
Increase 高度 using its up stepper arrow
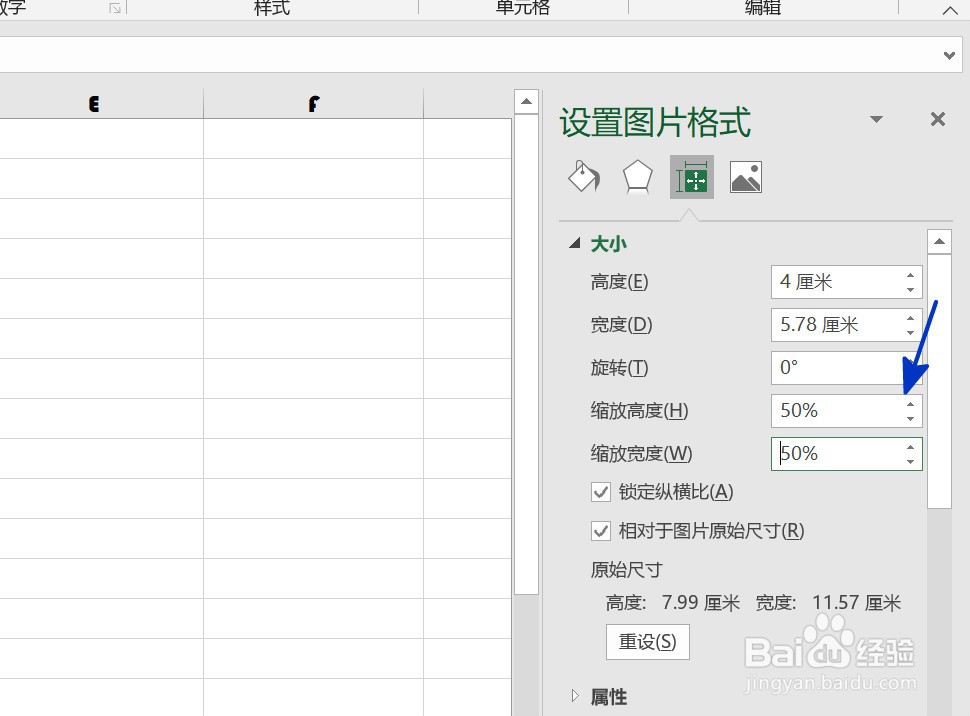pos(909,276)
